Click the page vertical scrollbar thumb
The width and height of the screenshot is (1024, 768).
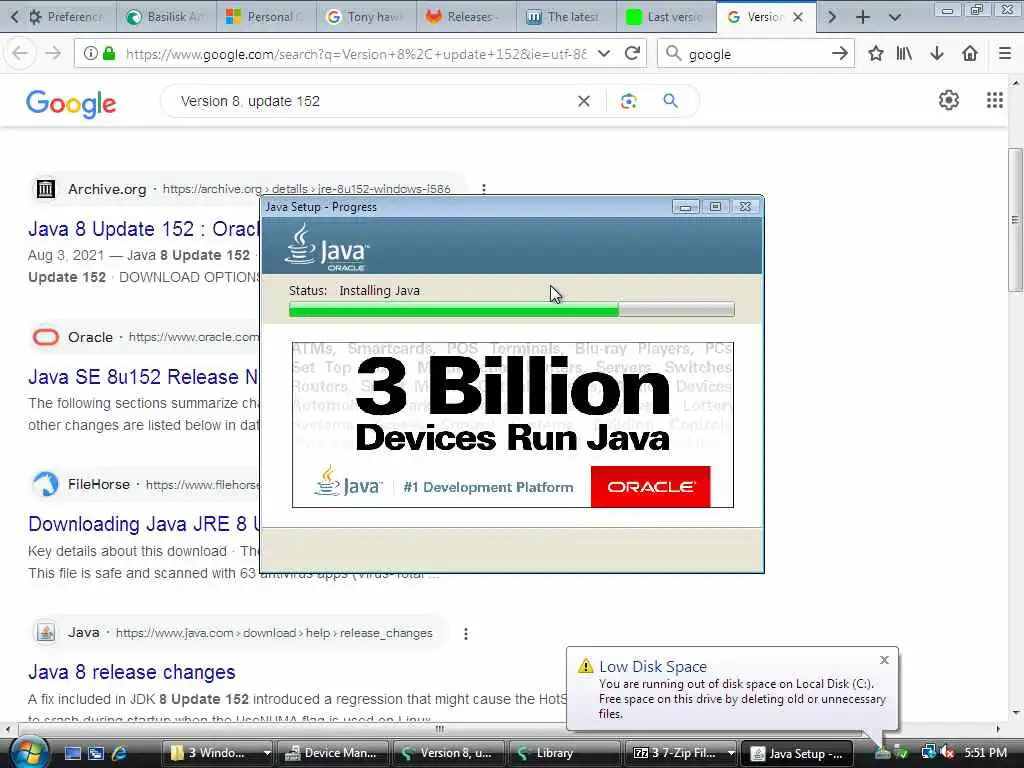click(1015, 219)
